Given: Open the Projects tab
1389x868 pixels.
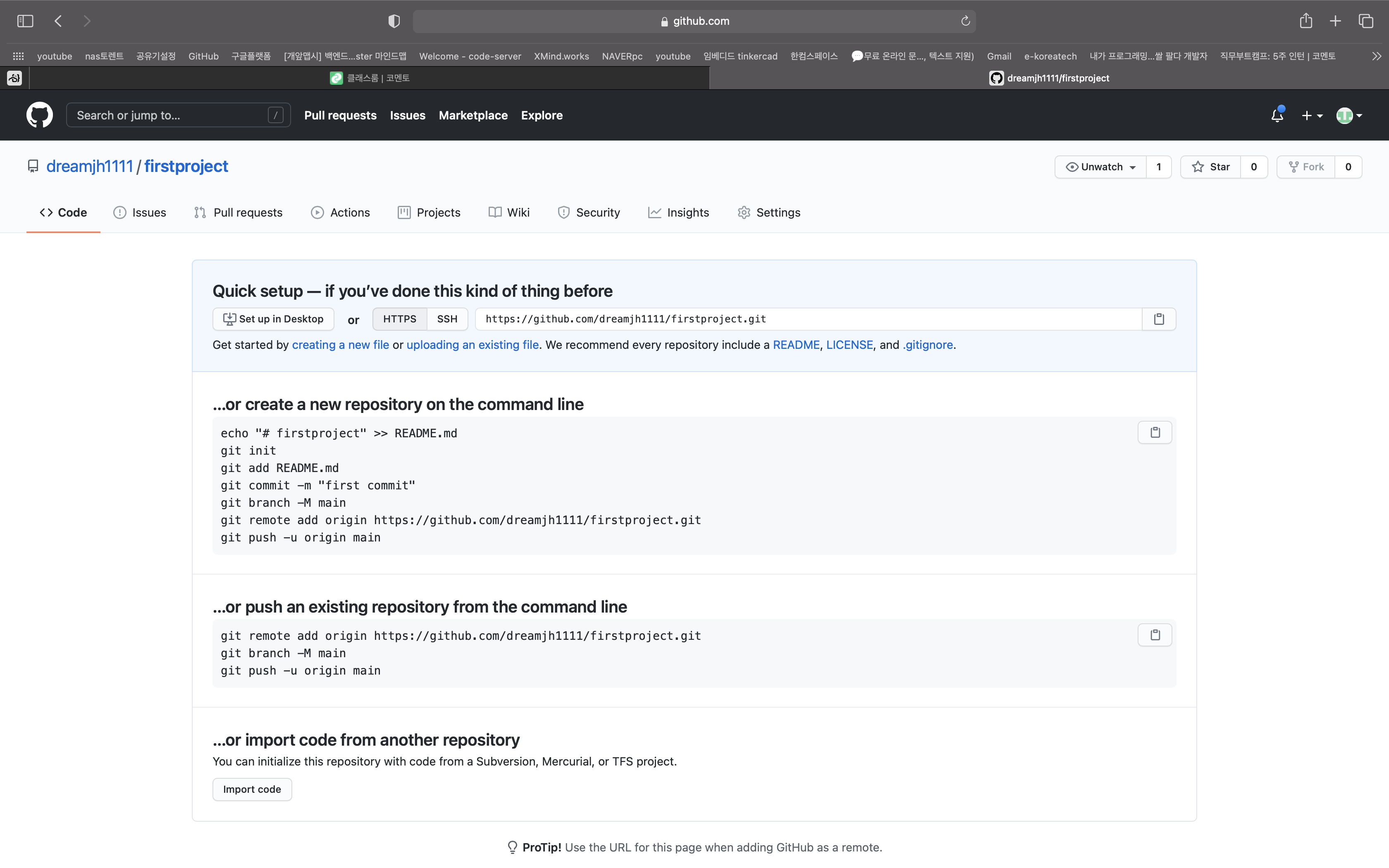Looking at the screenshot, I should click(429, 212).
